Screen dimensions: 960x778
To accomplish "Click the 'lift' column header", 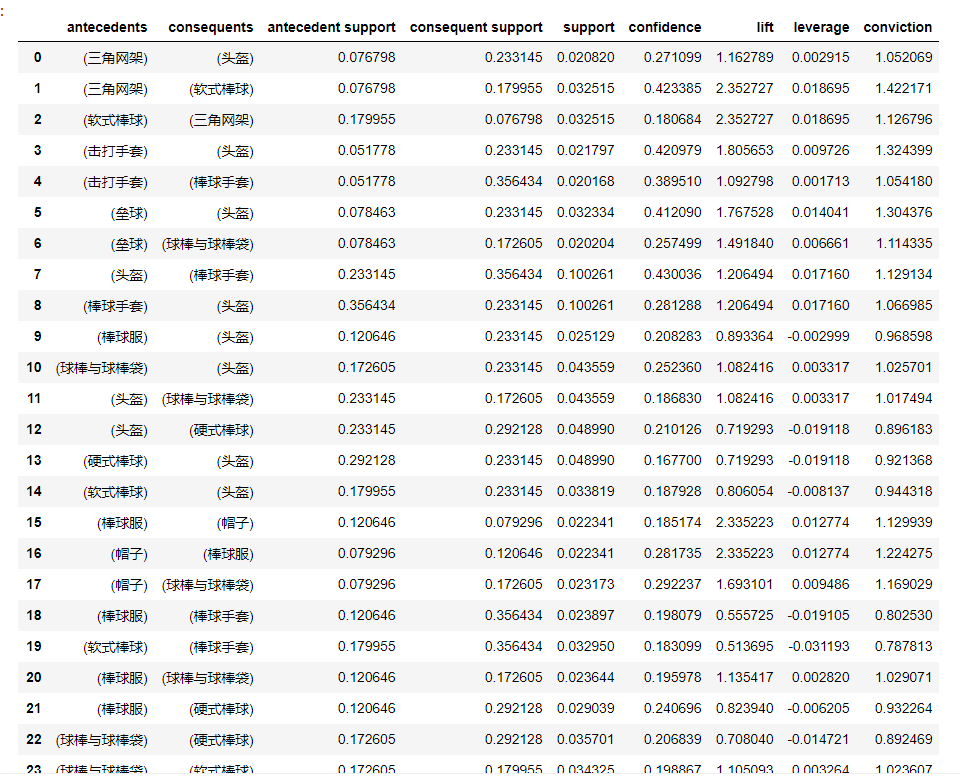I will click(765, 28).
